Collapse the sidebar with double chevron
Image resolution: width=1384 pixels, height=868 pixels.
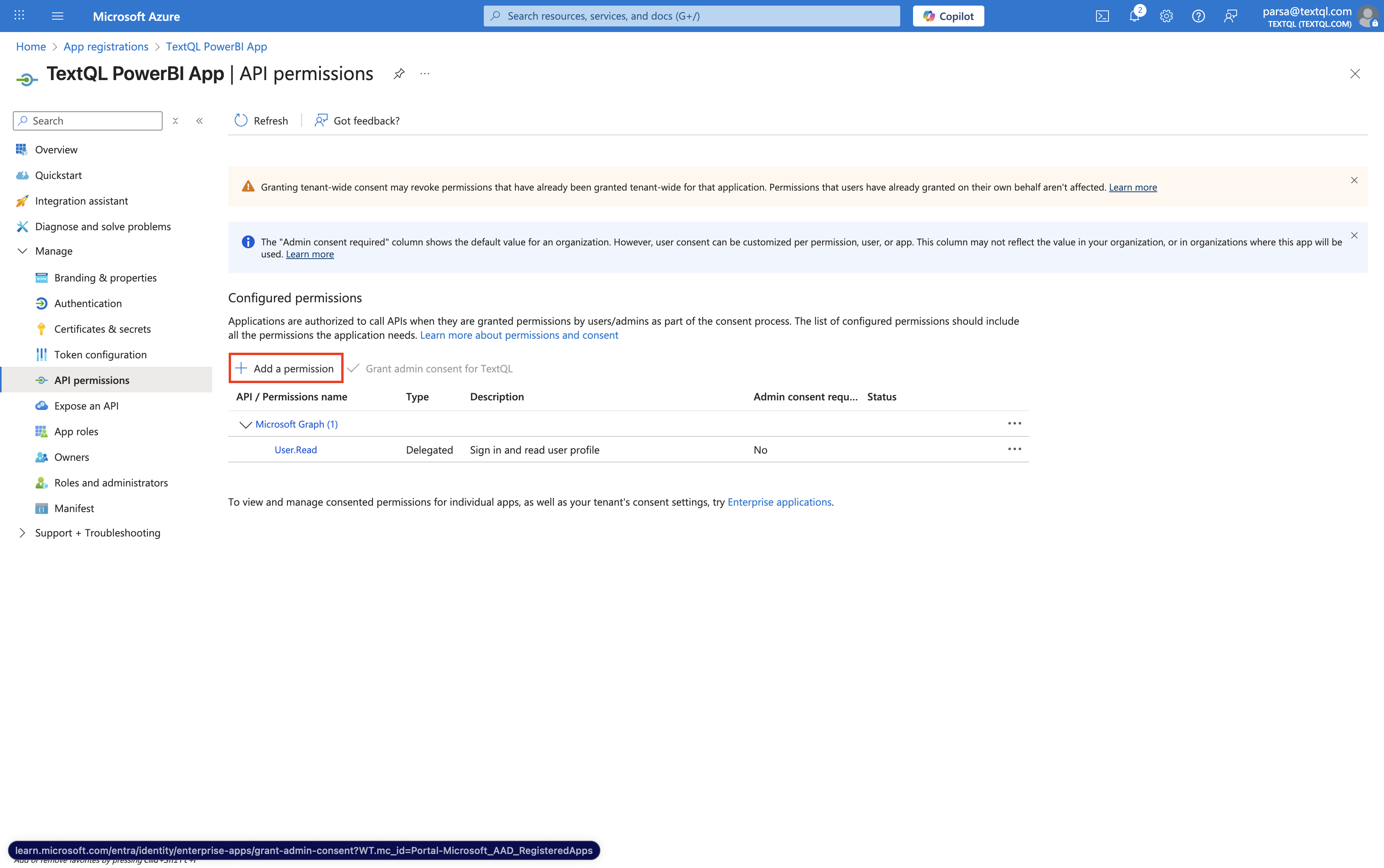[x=199, y=121]
